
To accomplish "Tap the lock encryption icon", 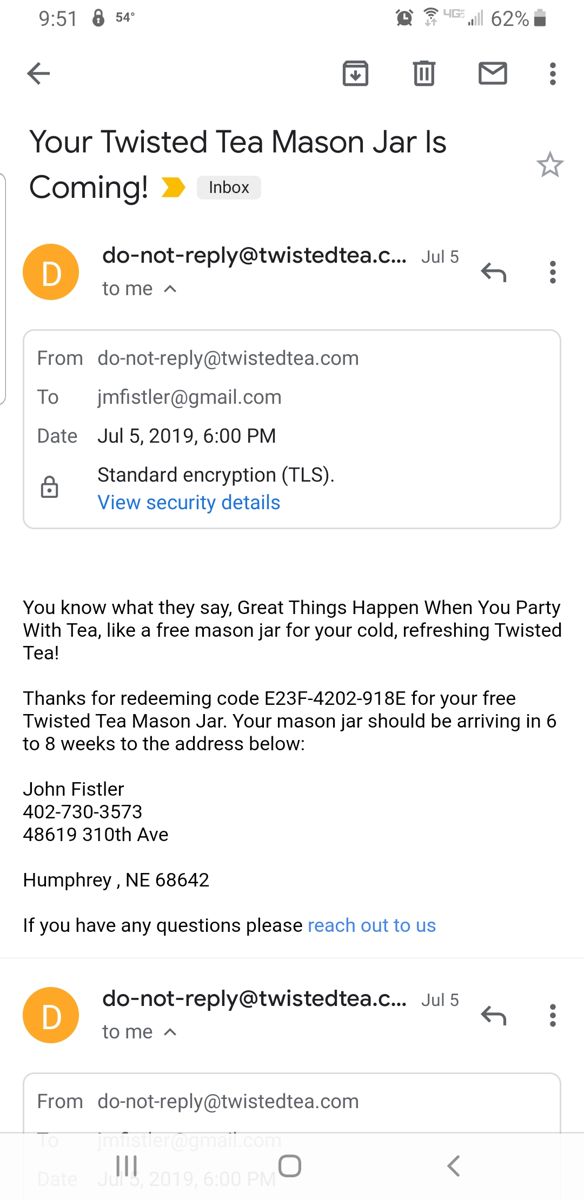I will (49, 488).
